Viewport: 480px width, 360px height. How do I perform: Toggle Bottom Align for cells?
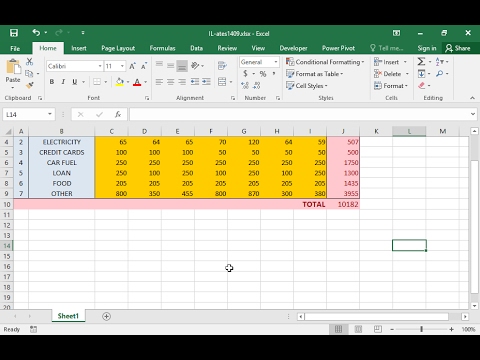[x=182, y=66]
